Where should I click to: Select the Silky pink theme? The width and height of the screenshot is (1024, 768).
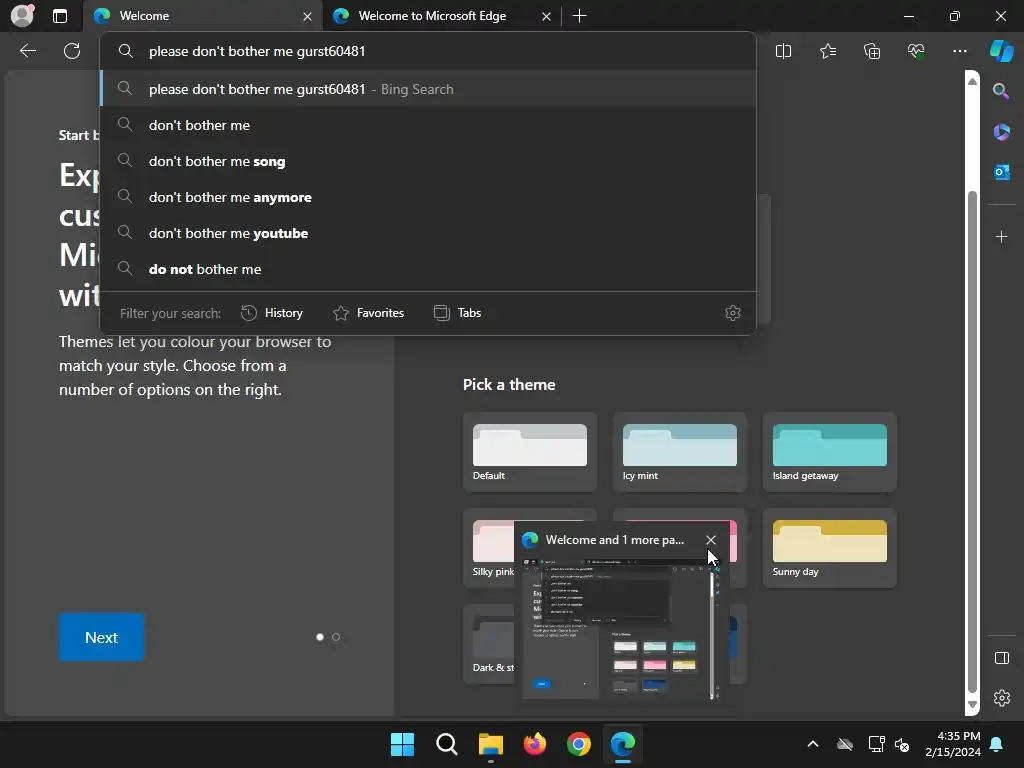tap(489, 548)
